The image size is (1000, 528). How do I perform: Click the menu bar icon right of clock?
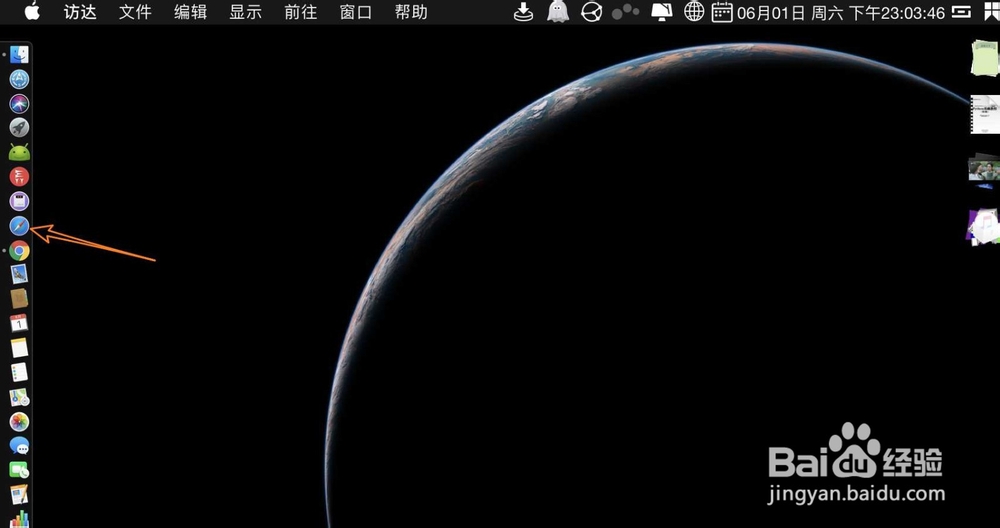click(962, 11)
